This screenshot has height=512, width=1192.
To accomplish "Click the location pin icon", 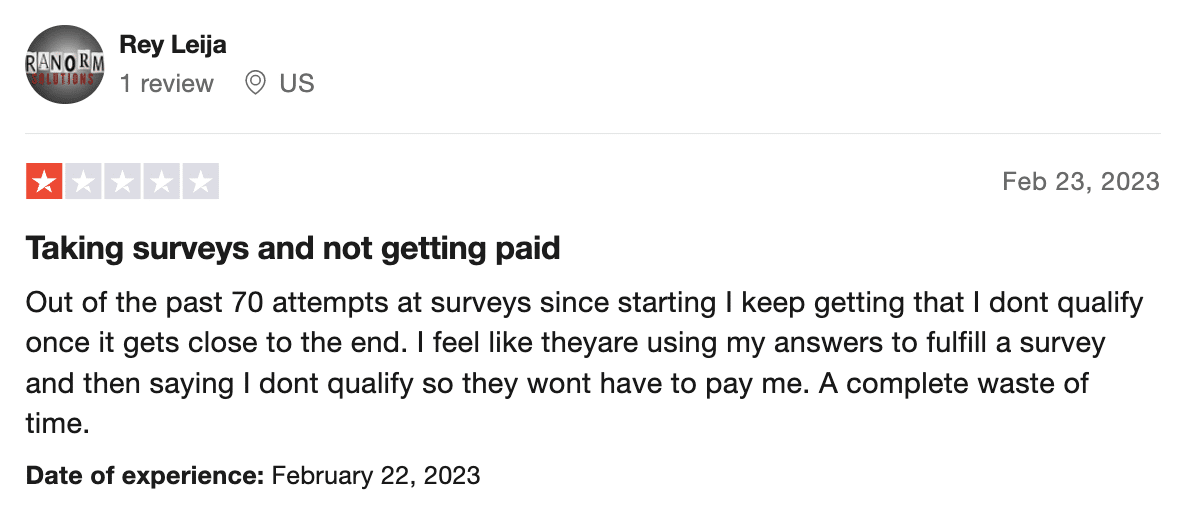I will coord(255,83).
